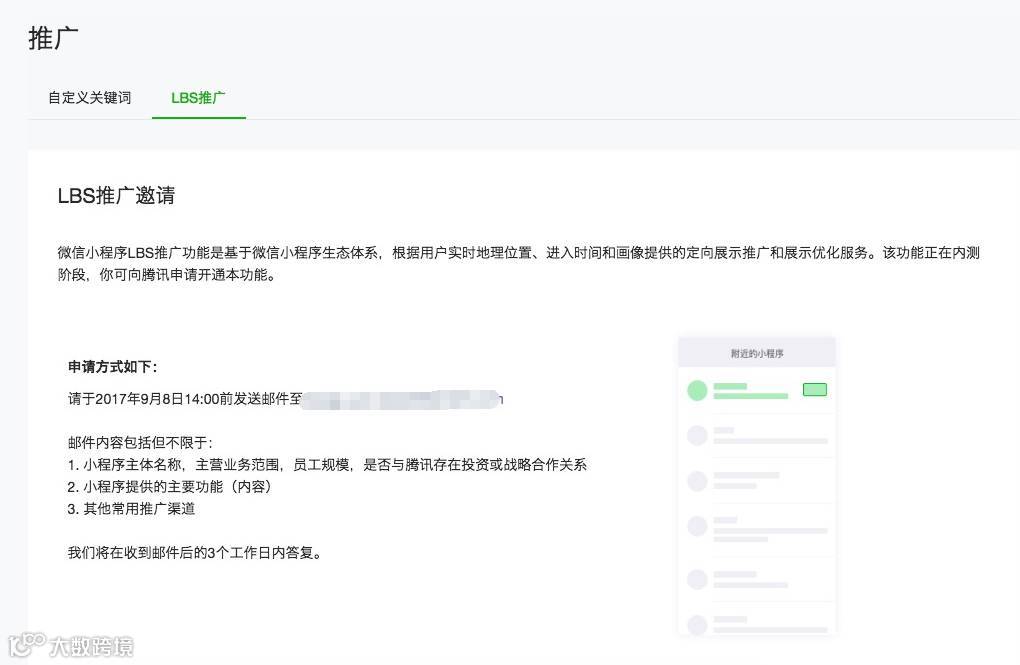Click the green avatar circle in preview
Viewport: 1020px width, 665px height.
pos(697,390)
